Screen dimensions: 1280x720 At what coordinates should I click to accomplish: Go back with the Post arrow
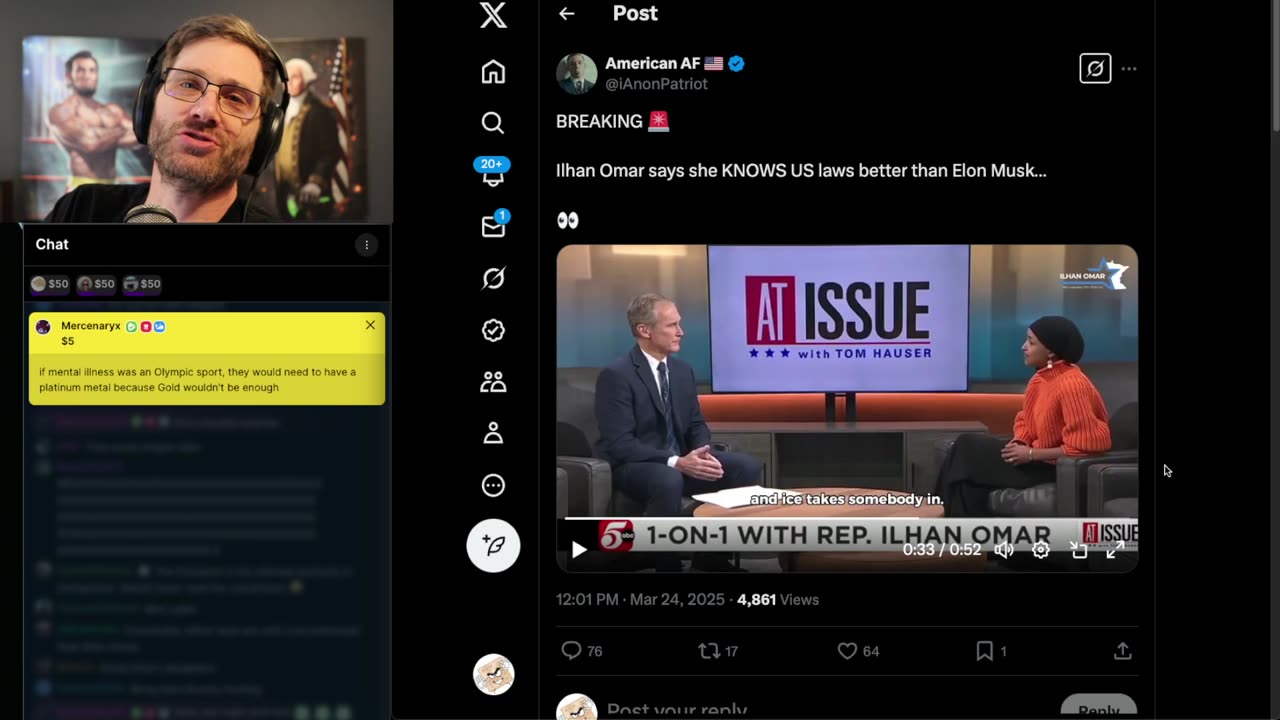tap(567, 14)
